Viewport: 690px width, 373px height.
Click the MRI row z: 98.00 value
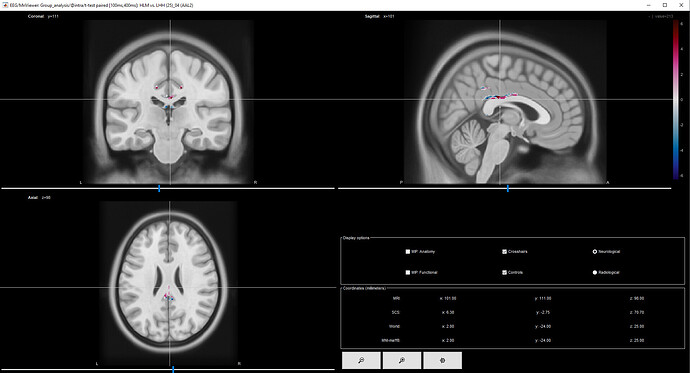click(637, 298)
